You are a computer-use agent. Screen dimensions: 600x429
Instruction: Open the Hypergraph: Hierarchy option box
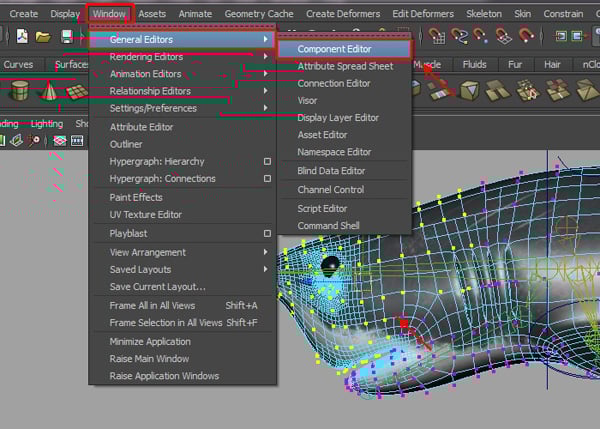coord(267,162)
